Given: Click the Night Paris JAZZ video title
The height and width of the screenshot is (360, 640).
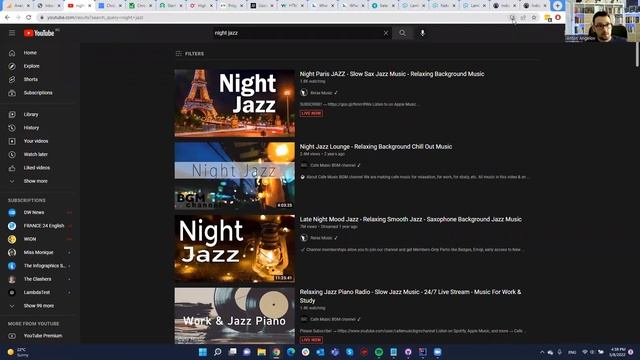Looking at the screenshot, I should click(392, 74).
